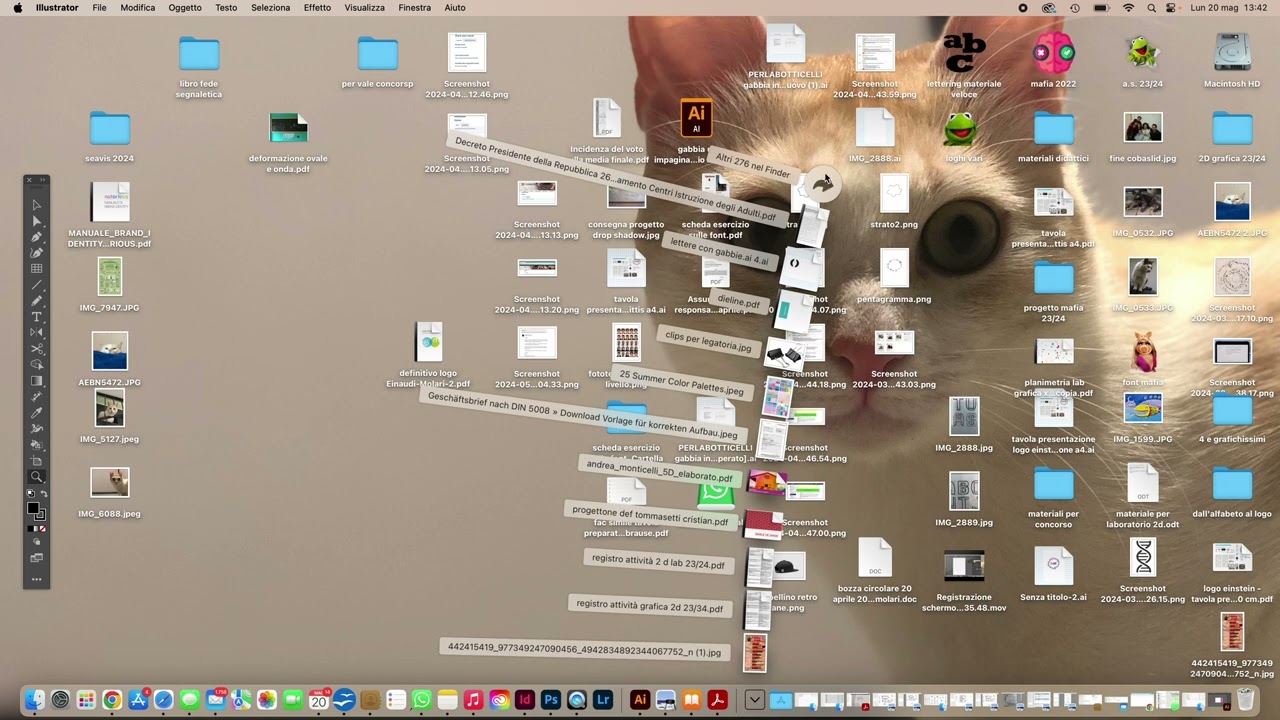The height and width of the screenshot is (720, 1280).
Task: Choose the Eyedropper tool
Action: tap(37, 413)
